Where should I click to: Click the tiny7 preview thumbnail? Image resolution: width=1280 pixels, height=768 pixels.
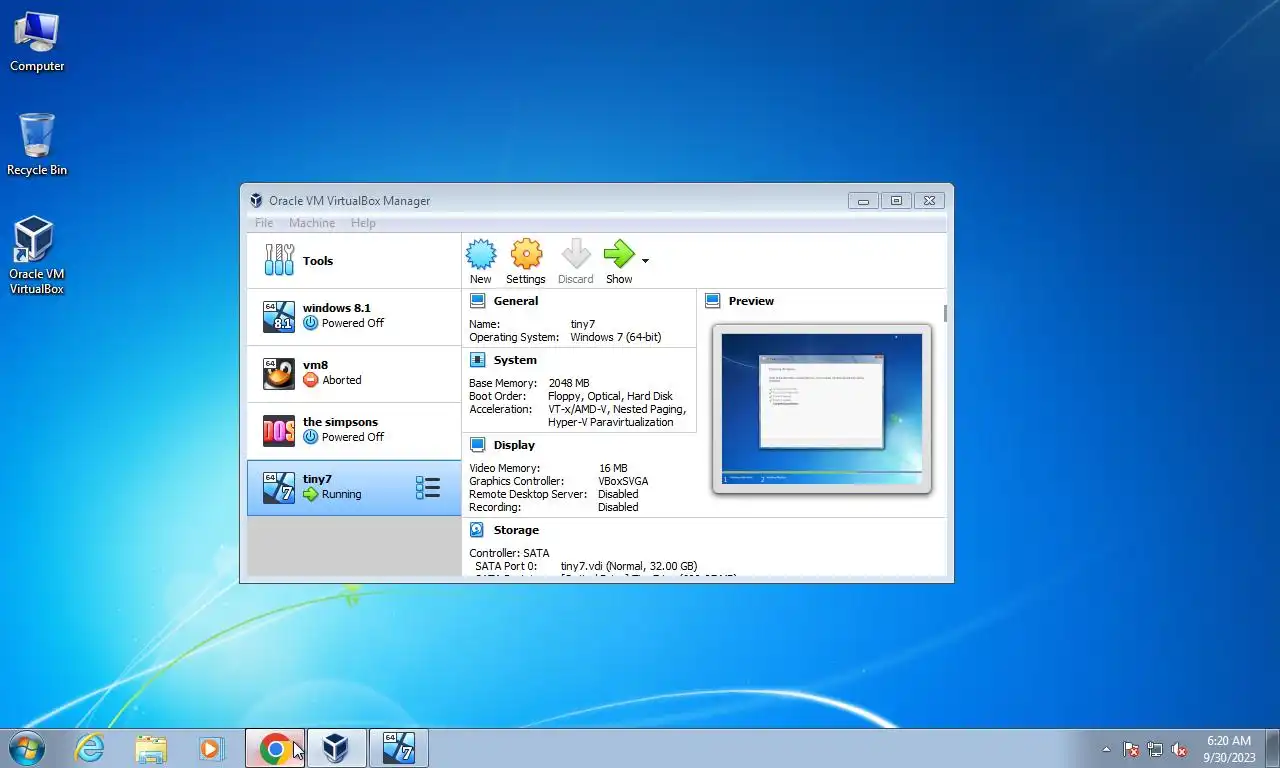(x=822, y=409)
